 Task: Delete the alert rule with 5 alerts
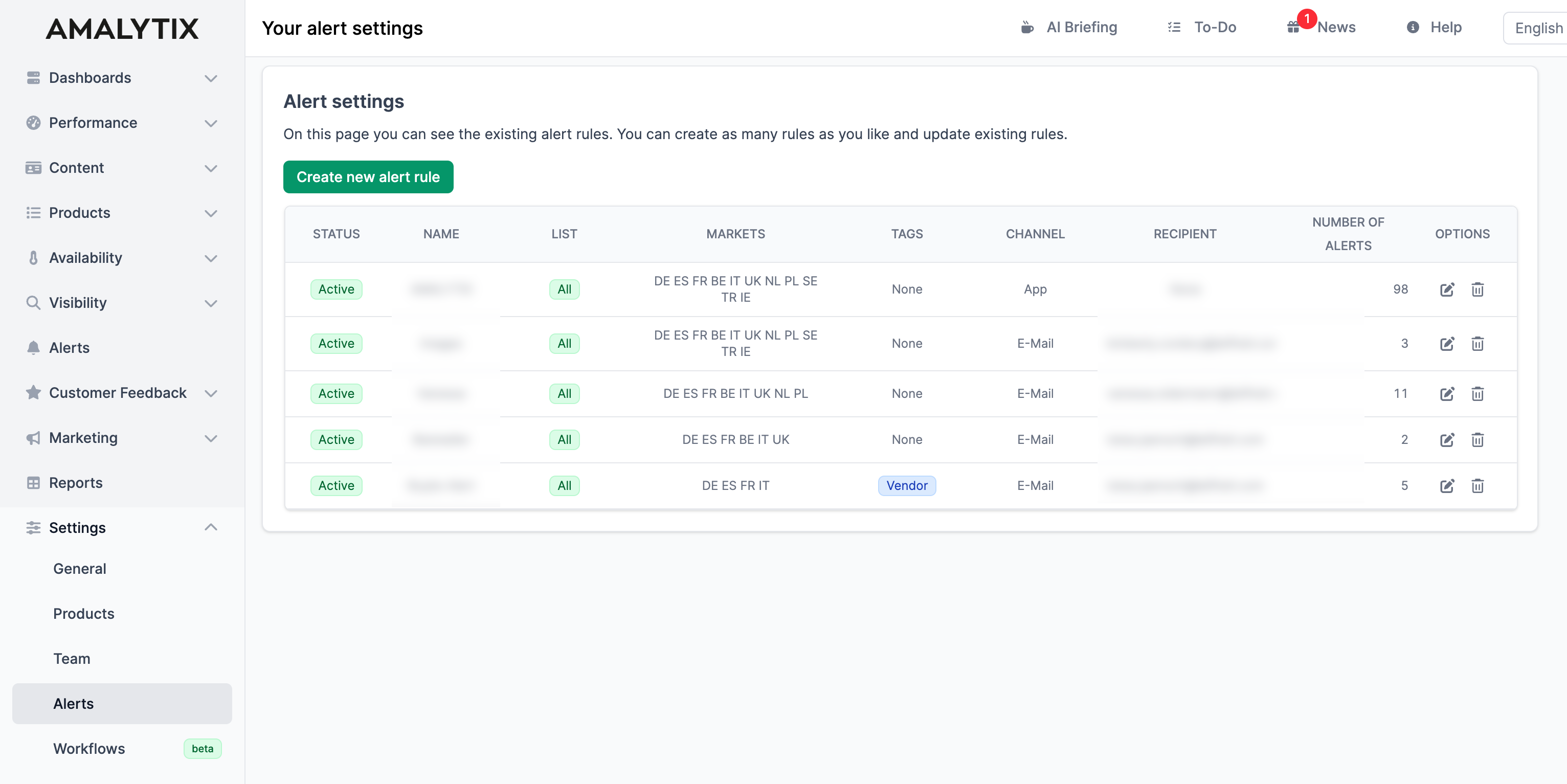pyautogui.click(x=1478, y=486)
